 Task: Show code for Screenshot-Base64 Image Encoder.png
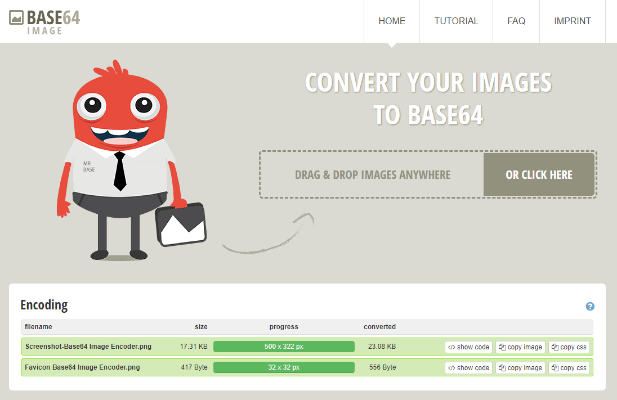click(x=469, y=347)
